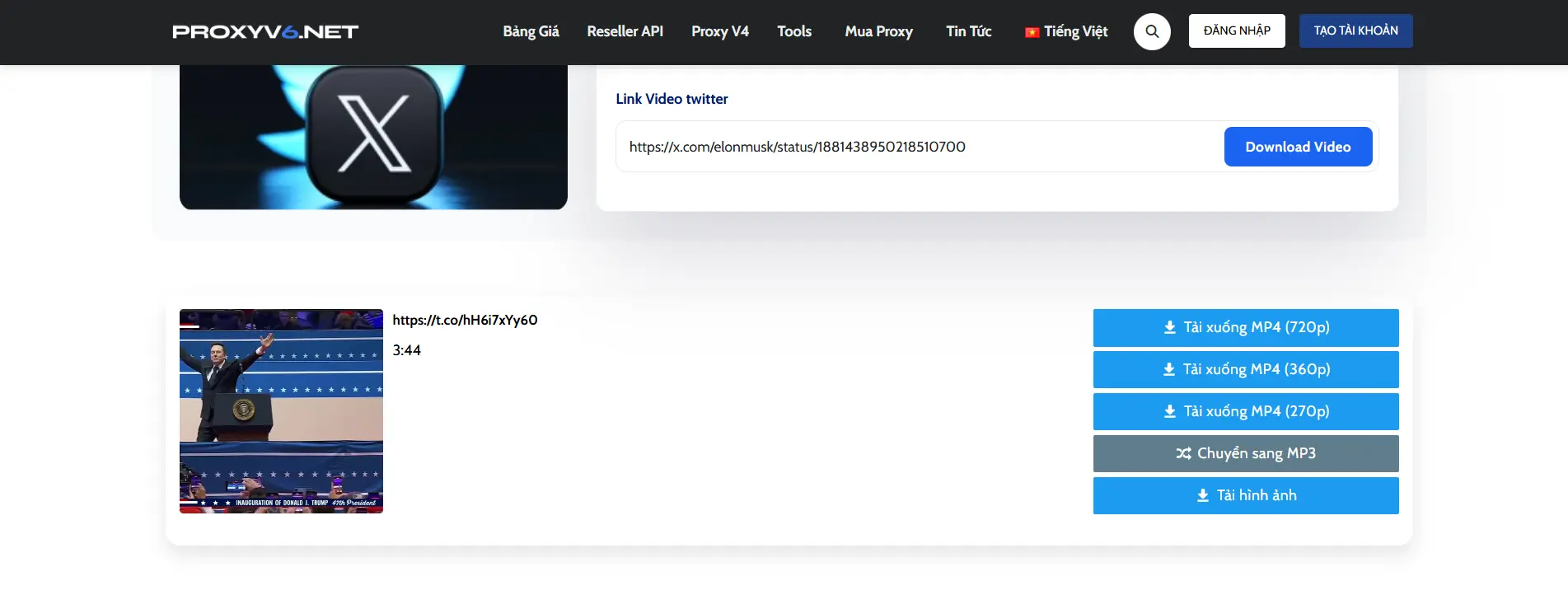The width and height of the screenshot is (1568, 595).
Task: Open the search magnifier icon
Action: point(1152,31)
